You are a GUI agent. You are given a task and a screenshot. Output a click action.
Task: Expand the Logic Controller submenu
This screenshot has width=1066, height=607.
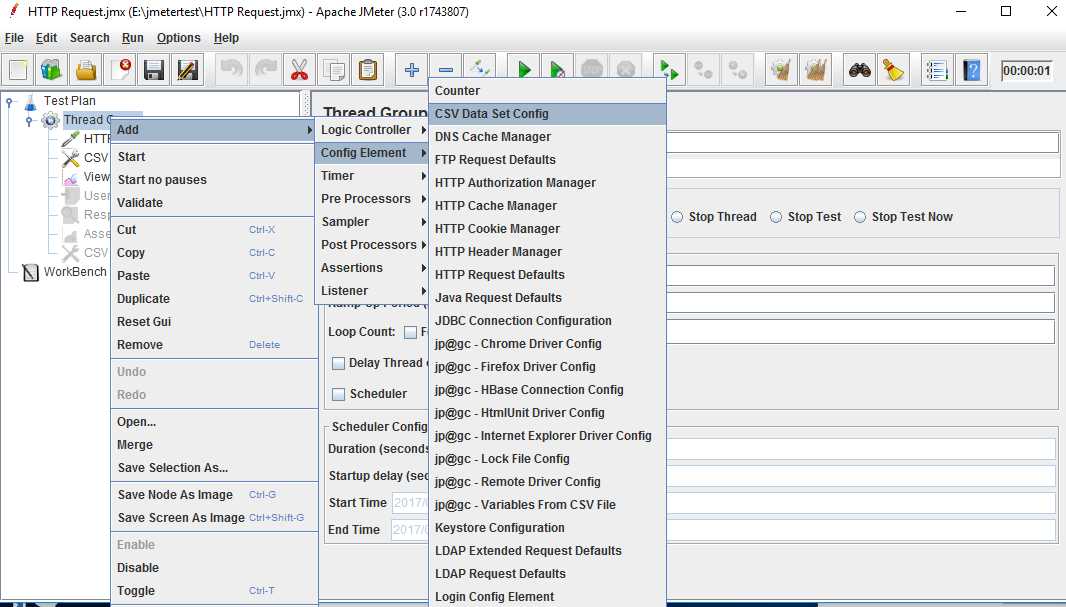click(x=373, y=130)
